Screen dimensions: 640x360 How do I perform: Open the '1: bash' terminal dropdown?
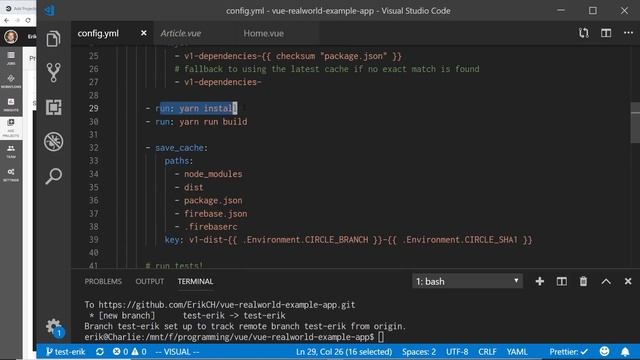click(x=467, y=281)
